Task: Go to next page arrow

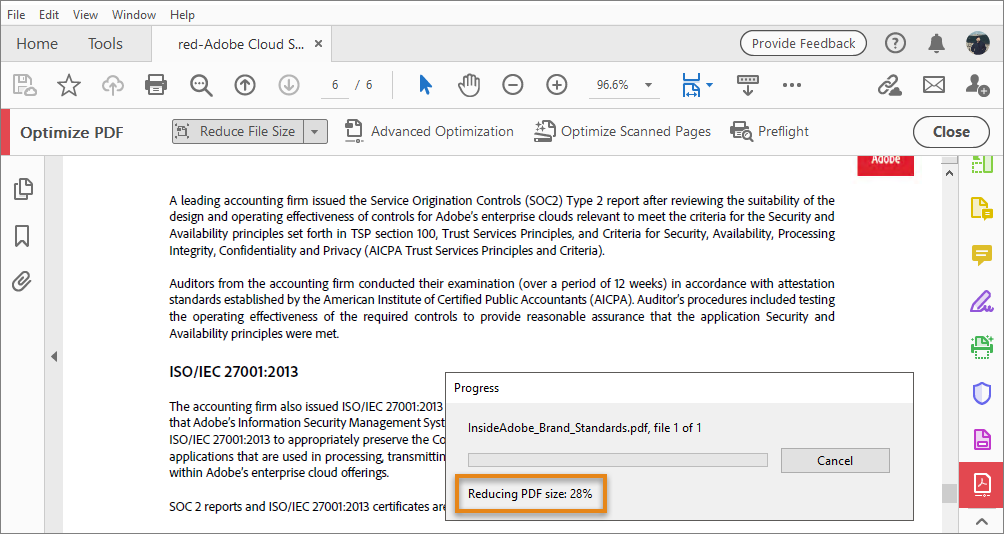Action: coord(289,85)
